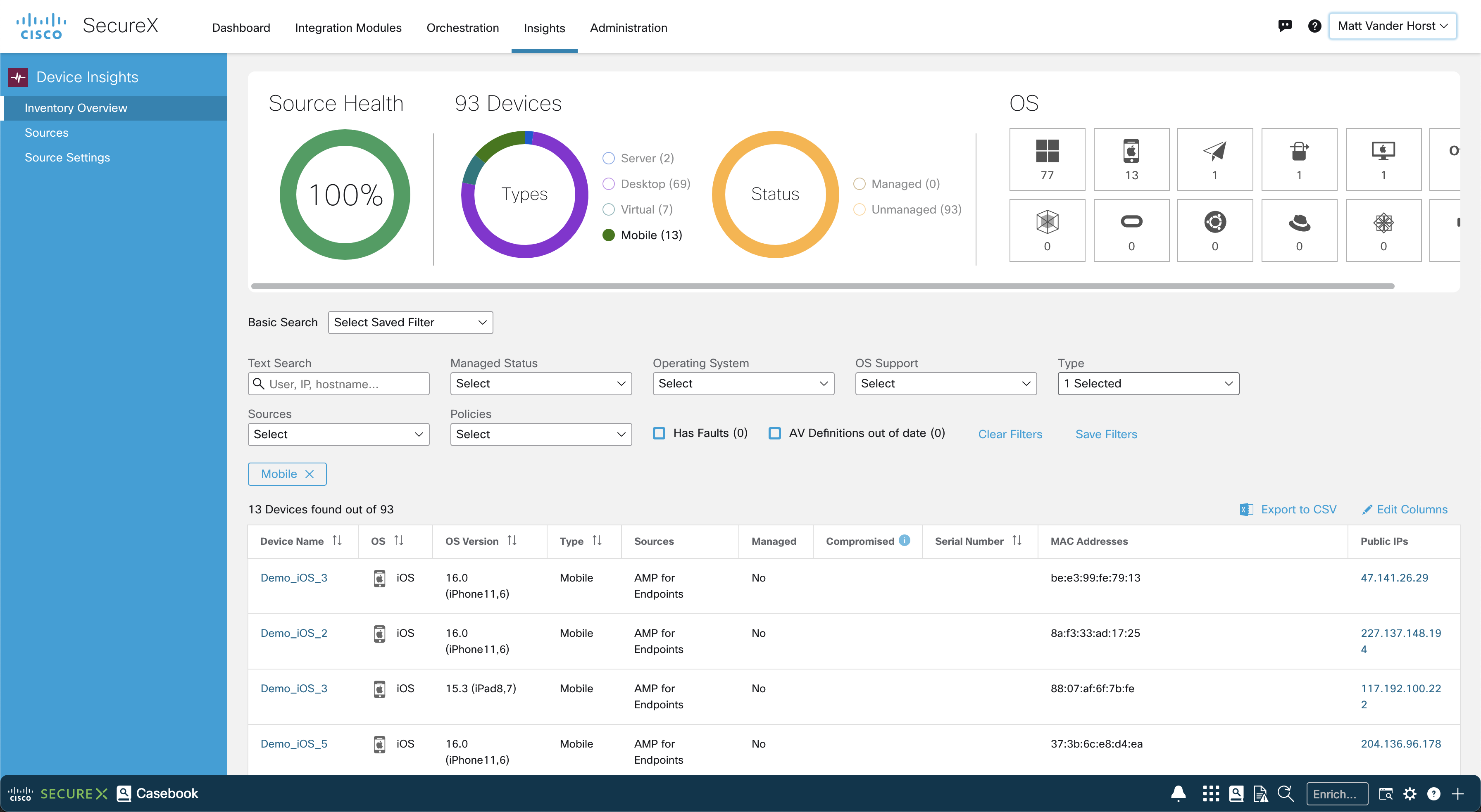
Task: Open the Select Saved Filter dropdown
Action: [410, 323]
